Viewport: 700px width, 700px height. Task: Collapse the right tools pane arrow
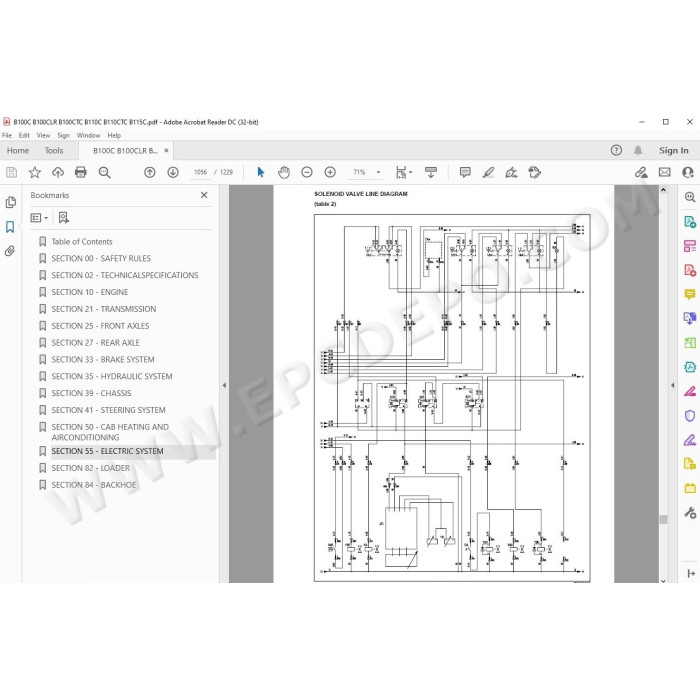point(672,385)
